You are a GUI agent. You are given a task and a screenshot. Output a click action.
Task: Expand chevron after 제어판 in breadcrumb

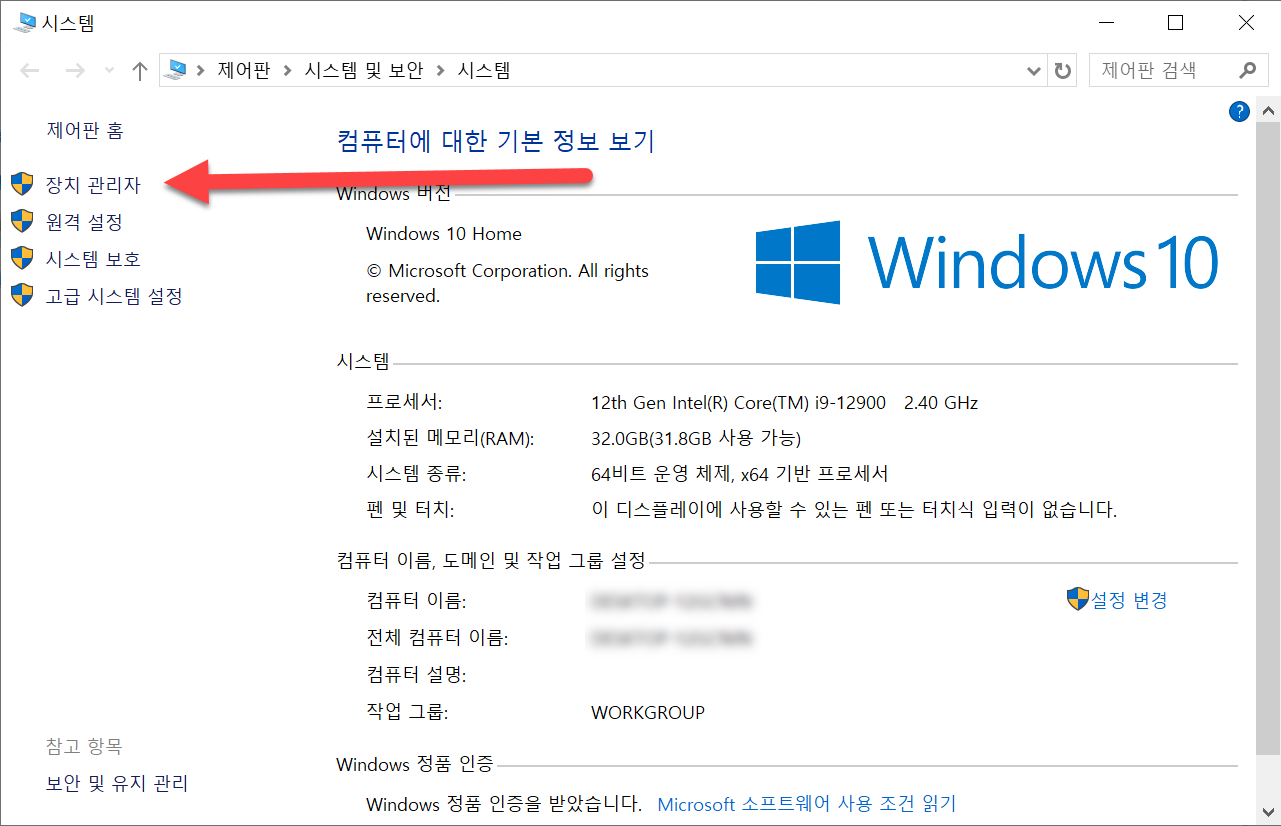pyautogui.click(x=287, y=71)
